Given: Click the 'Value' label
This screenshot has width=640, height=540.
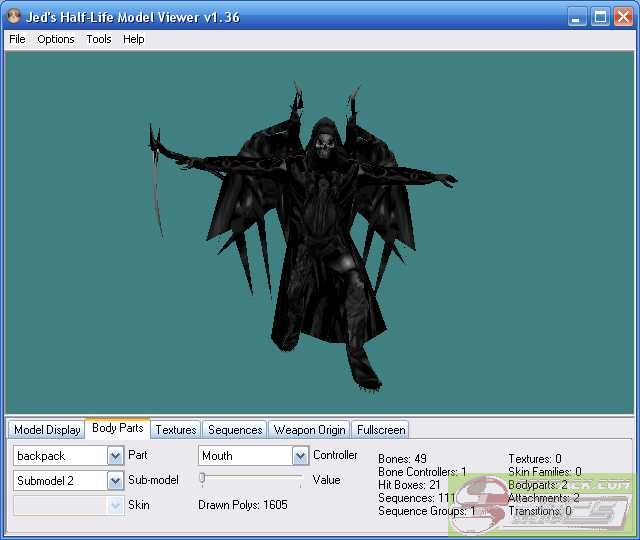Looking at the screenshot, I should click(326, 480).
